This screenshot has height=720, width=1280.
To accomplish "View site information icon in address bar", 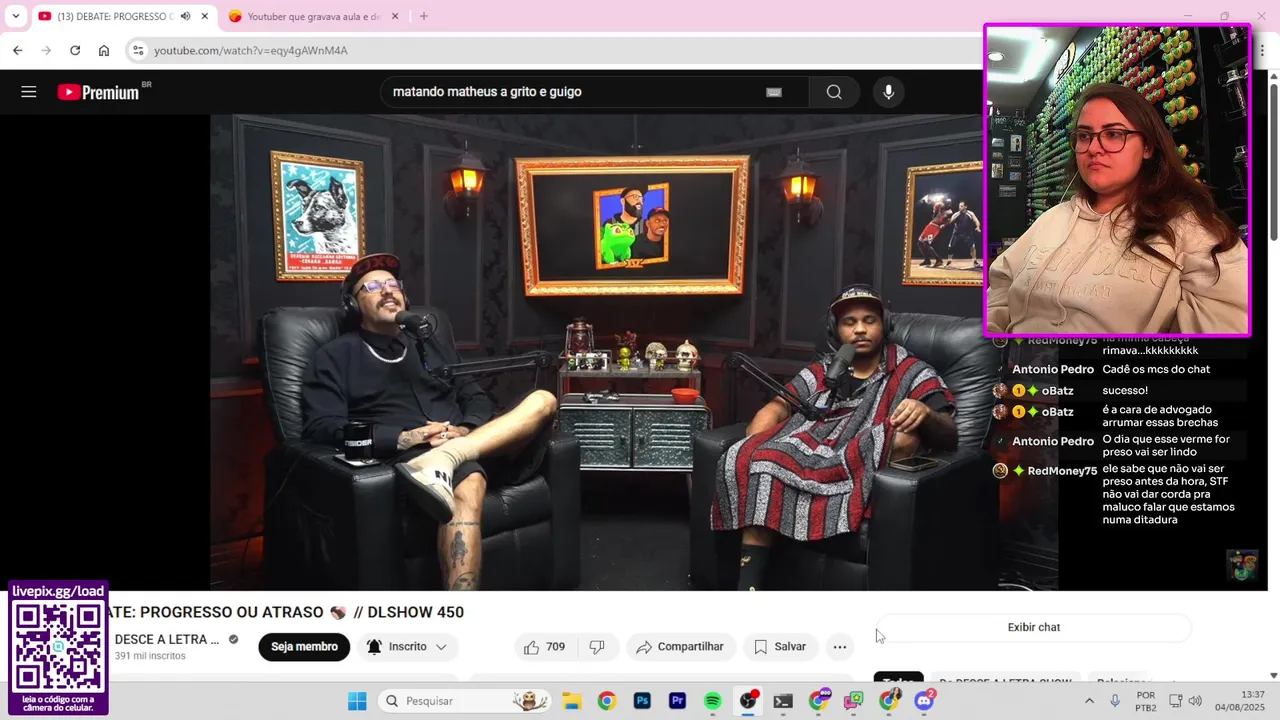I will tap(138, 50).
